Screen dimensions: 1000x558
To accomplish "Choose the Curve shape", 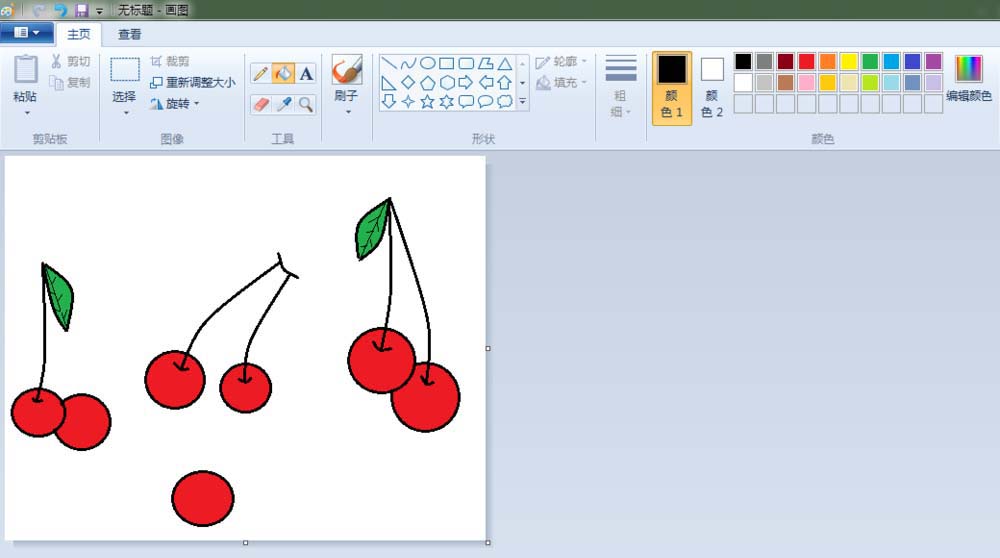I will [408, 63].
